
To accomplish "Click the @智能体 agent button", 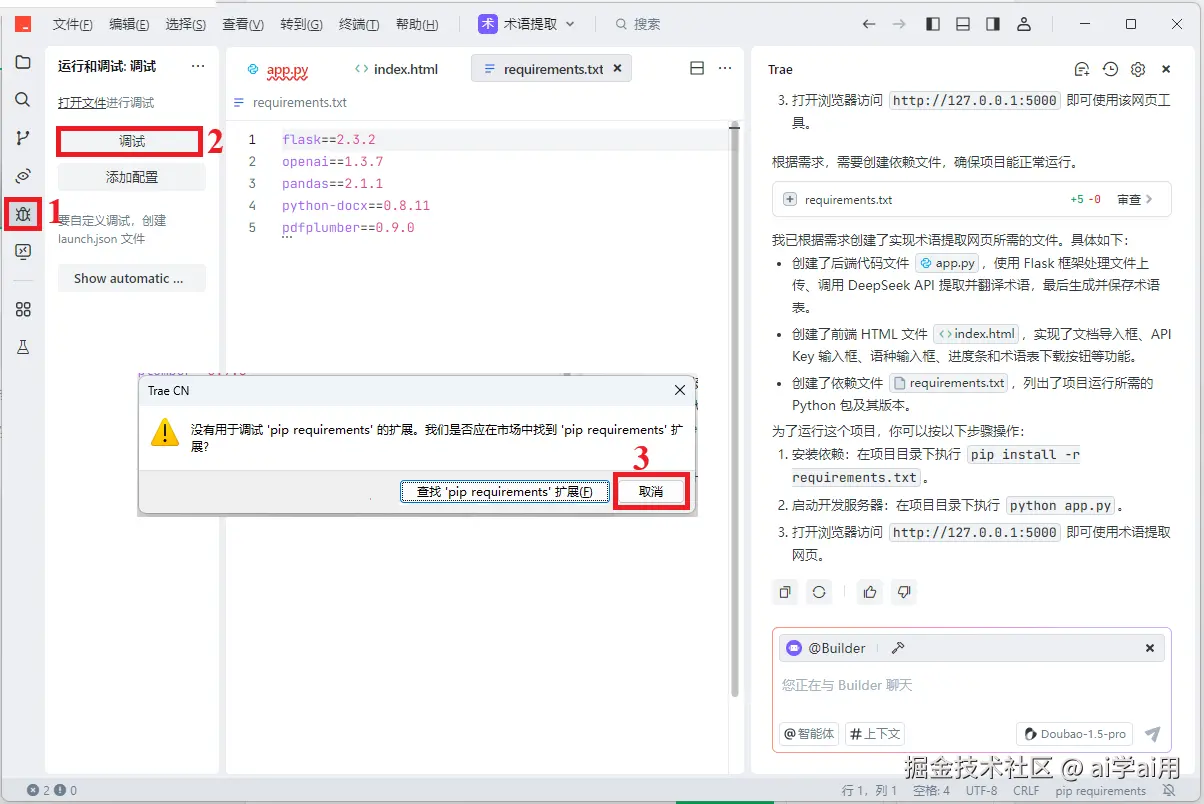I will pyautogui.click(x=809, y=734).
